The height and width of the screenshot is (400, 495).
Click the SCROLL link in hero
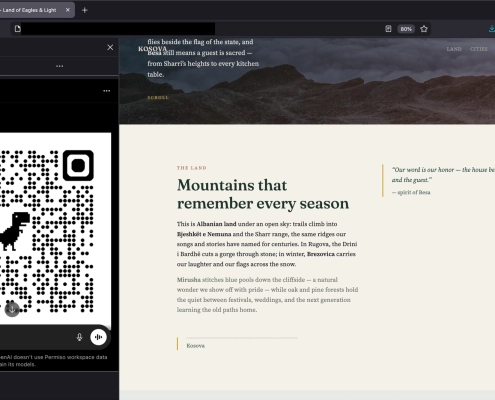tap(158, 97)
